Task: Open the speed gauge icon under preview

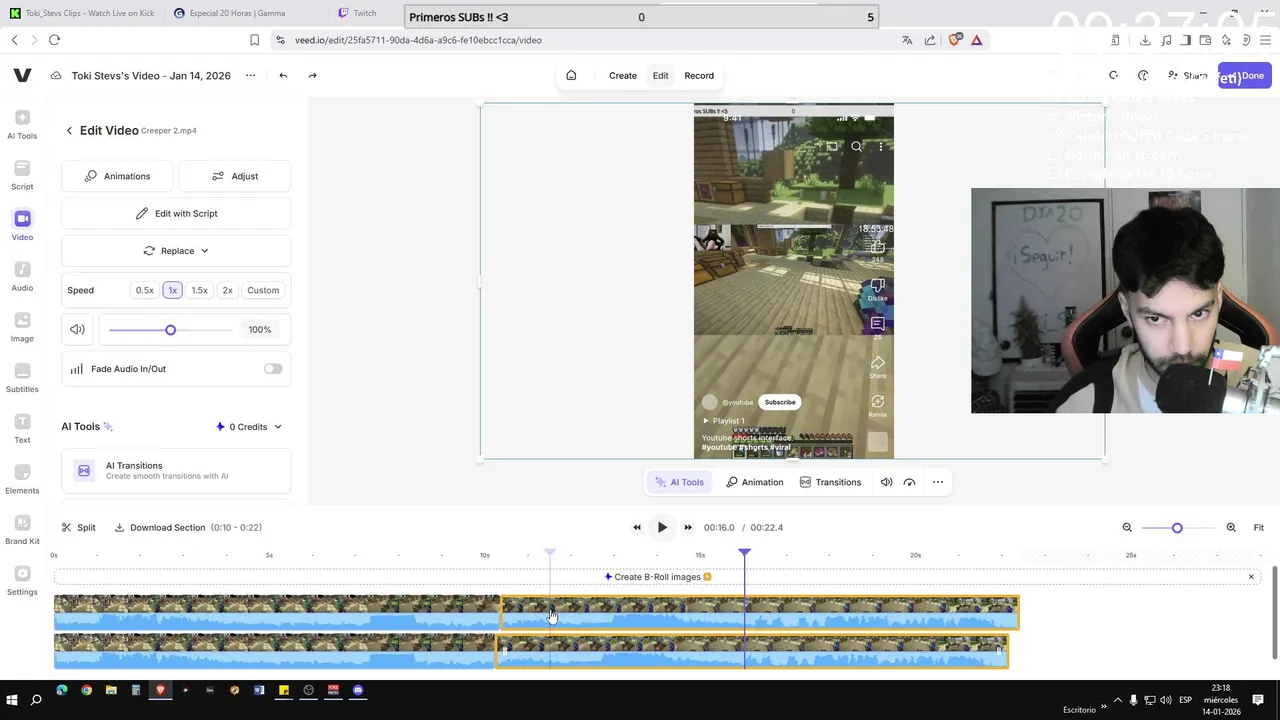Action: coord(909,482)
